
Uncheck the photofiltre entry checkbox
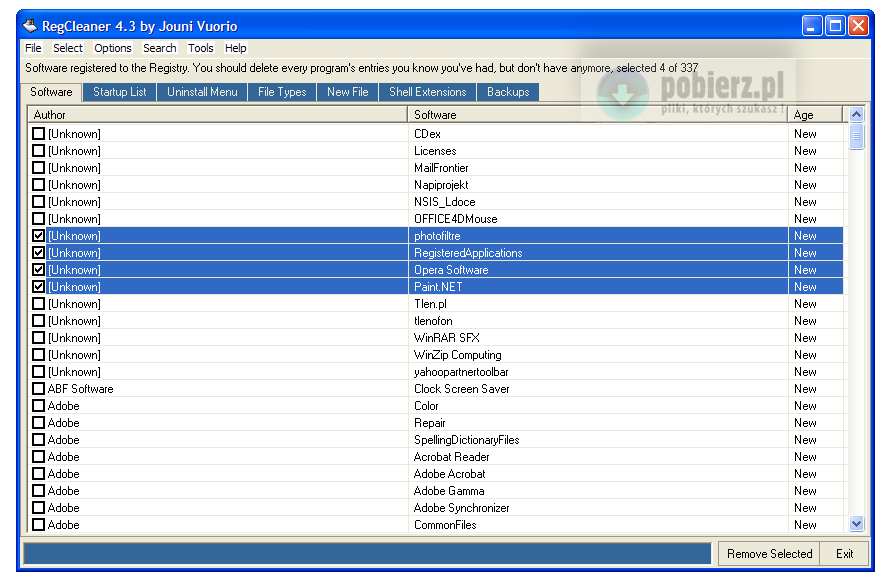tap(38, 236)
